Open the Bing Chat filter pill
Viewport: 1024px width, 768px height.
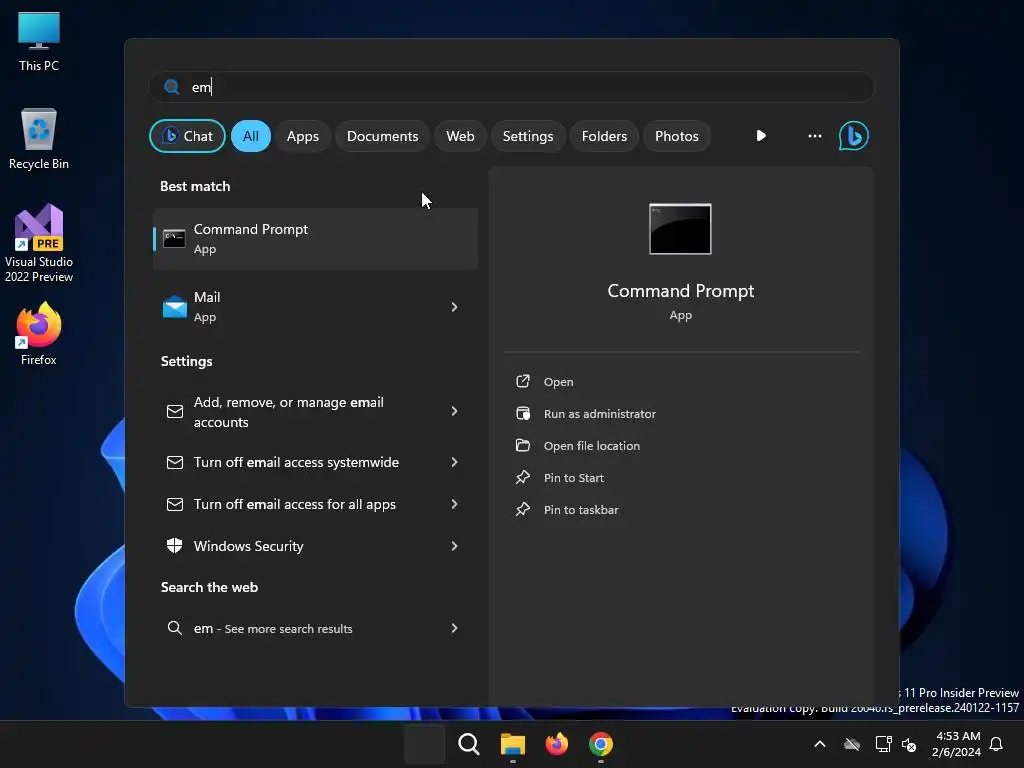pyautogui.click(x=187, y=136)
